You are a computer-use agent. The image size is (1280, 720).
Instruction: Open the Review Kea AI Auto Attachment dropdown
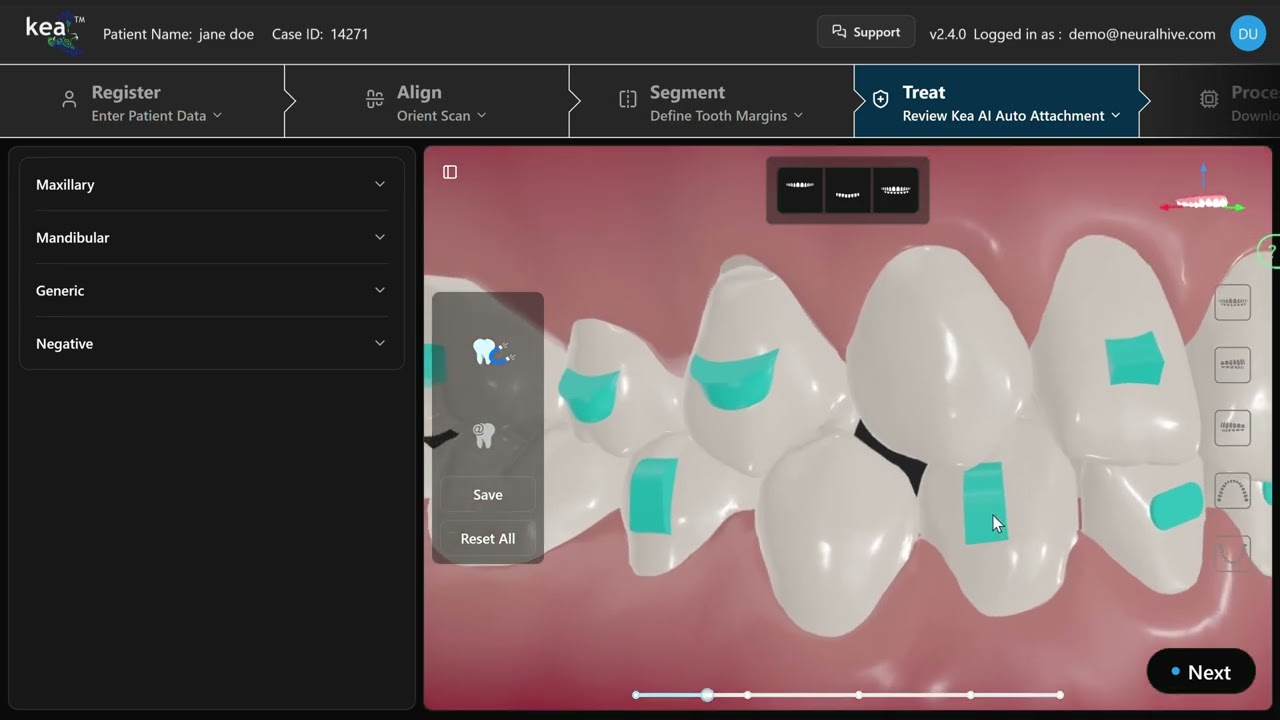pos(1012,116)
